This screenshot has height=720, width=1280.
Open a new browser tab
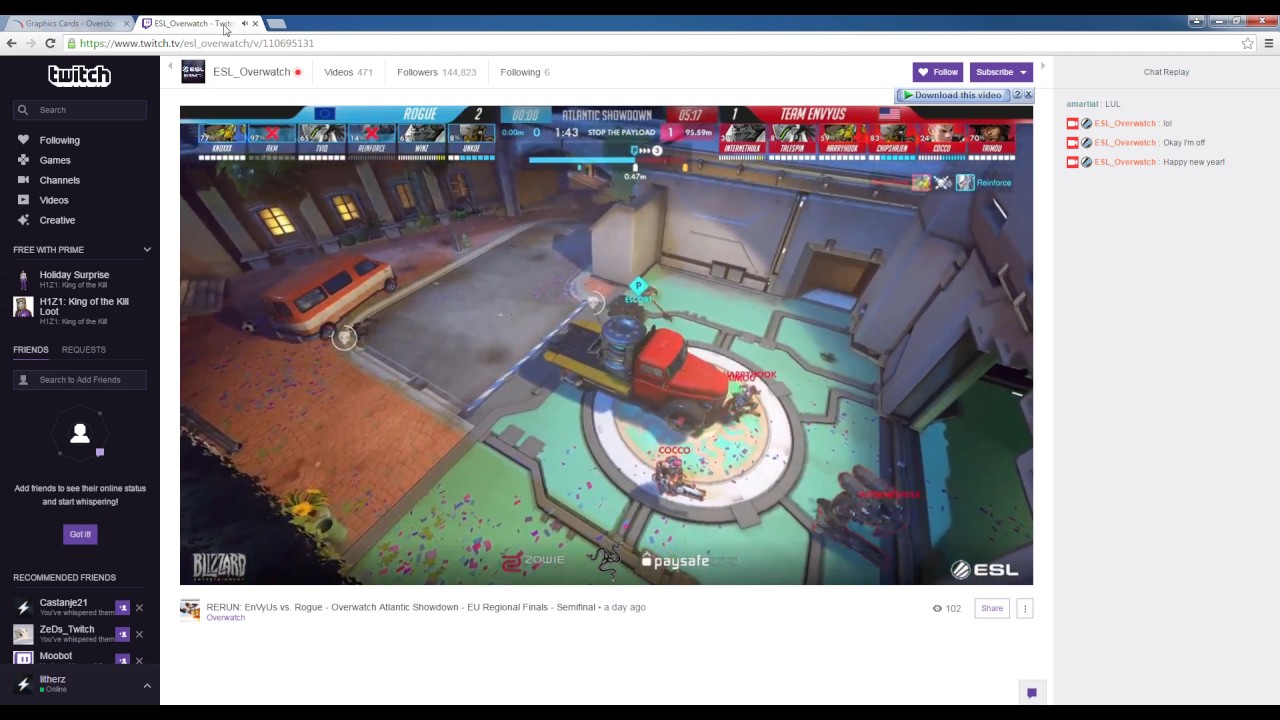[277, 23]
